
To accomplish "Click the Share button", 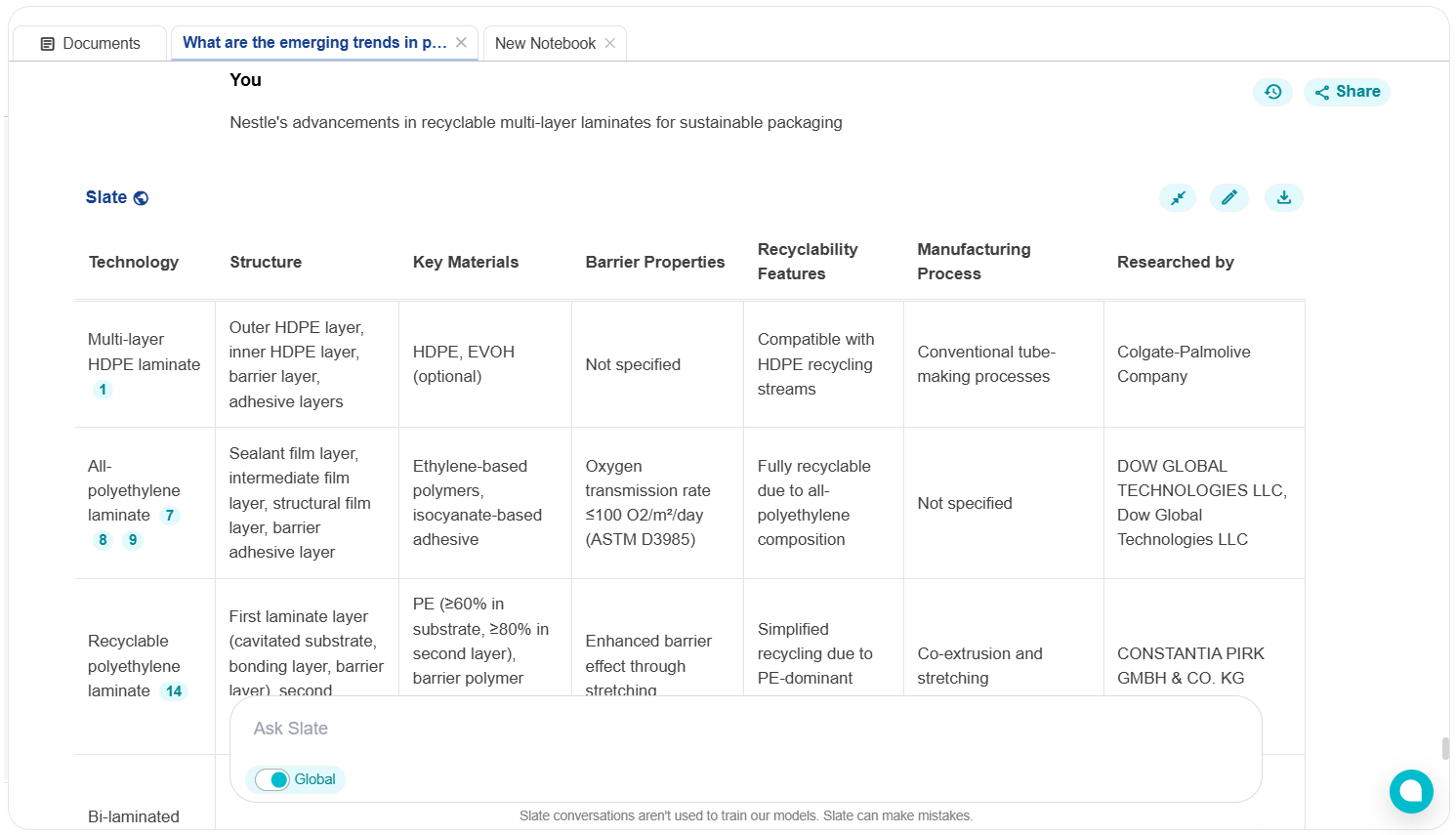I will coord(1347,92).
